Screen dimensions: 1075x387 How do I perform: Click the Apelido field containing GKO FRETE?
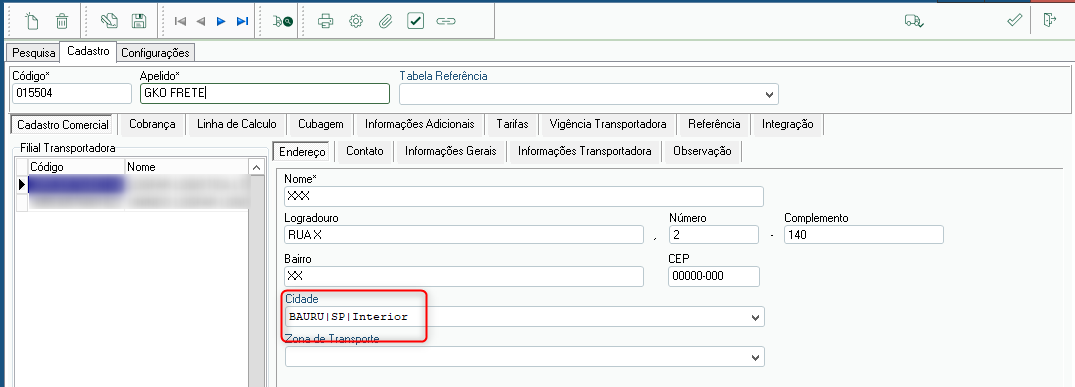click(265, 93)
